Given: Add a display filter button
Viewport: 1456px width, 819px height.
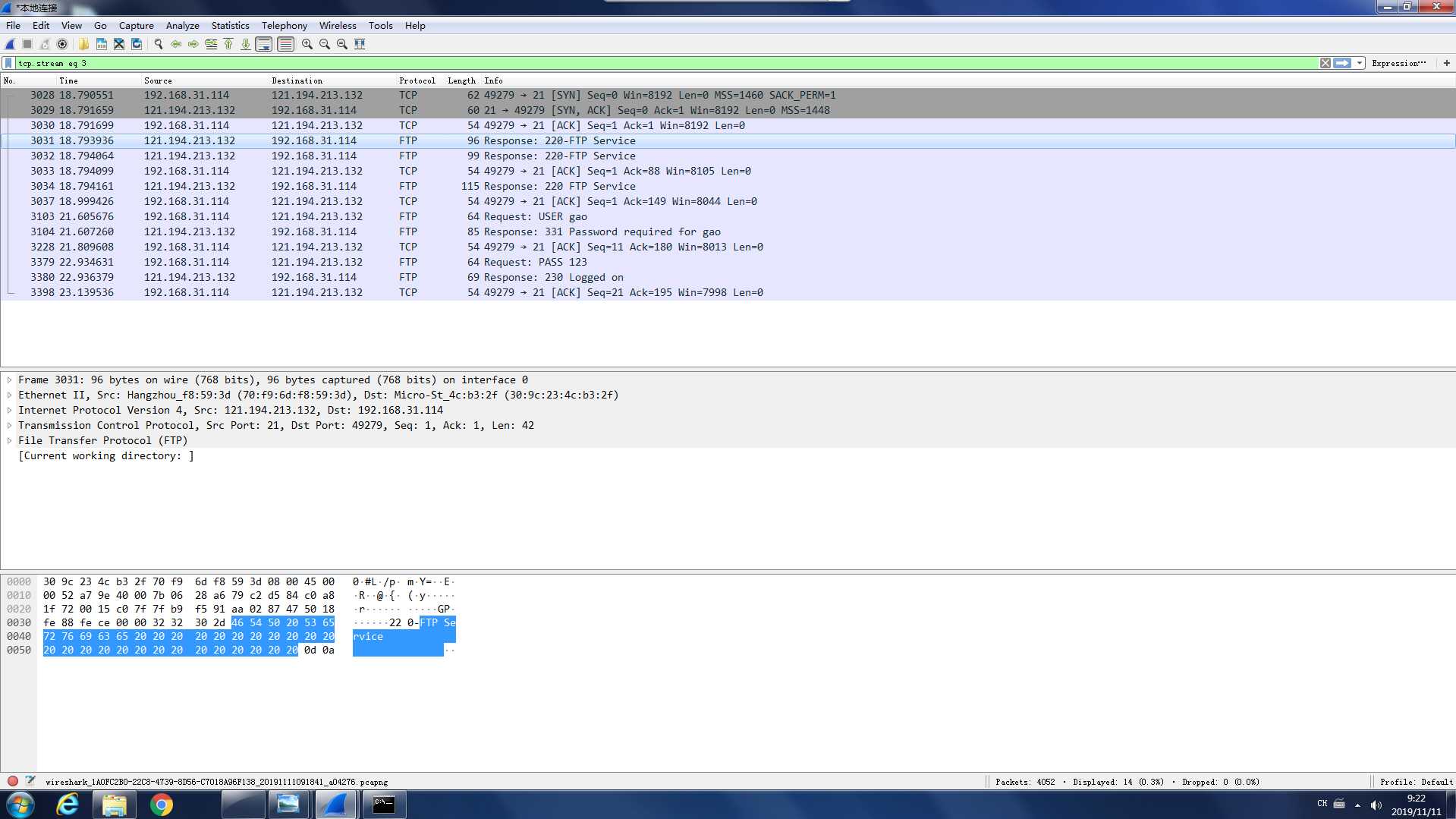Looking at the screenshot, I should point(1446,63).
